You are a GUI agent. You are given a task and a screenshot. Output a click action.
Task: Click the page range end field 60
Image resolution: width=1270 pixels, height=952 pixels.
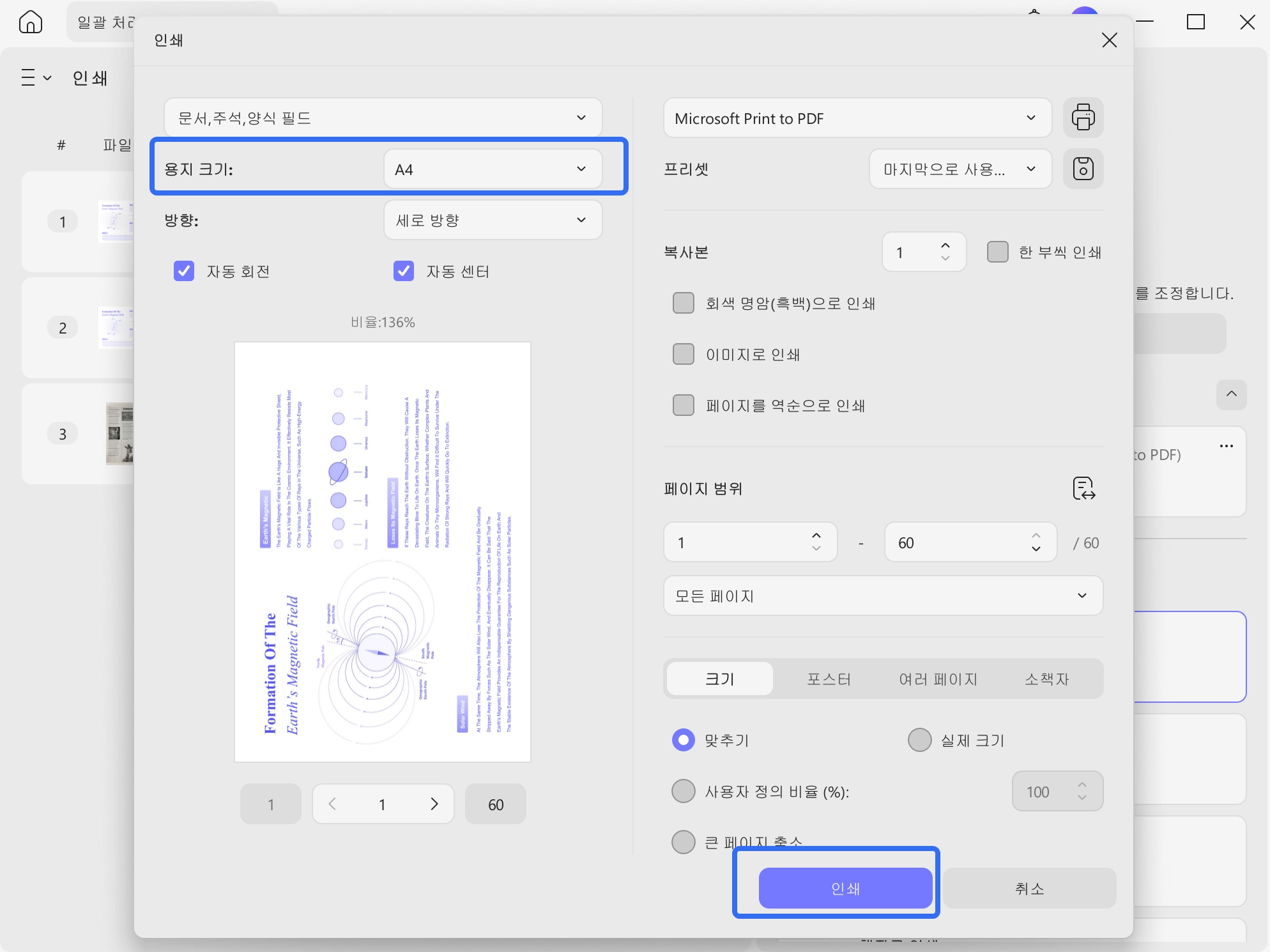pos(970,542)
